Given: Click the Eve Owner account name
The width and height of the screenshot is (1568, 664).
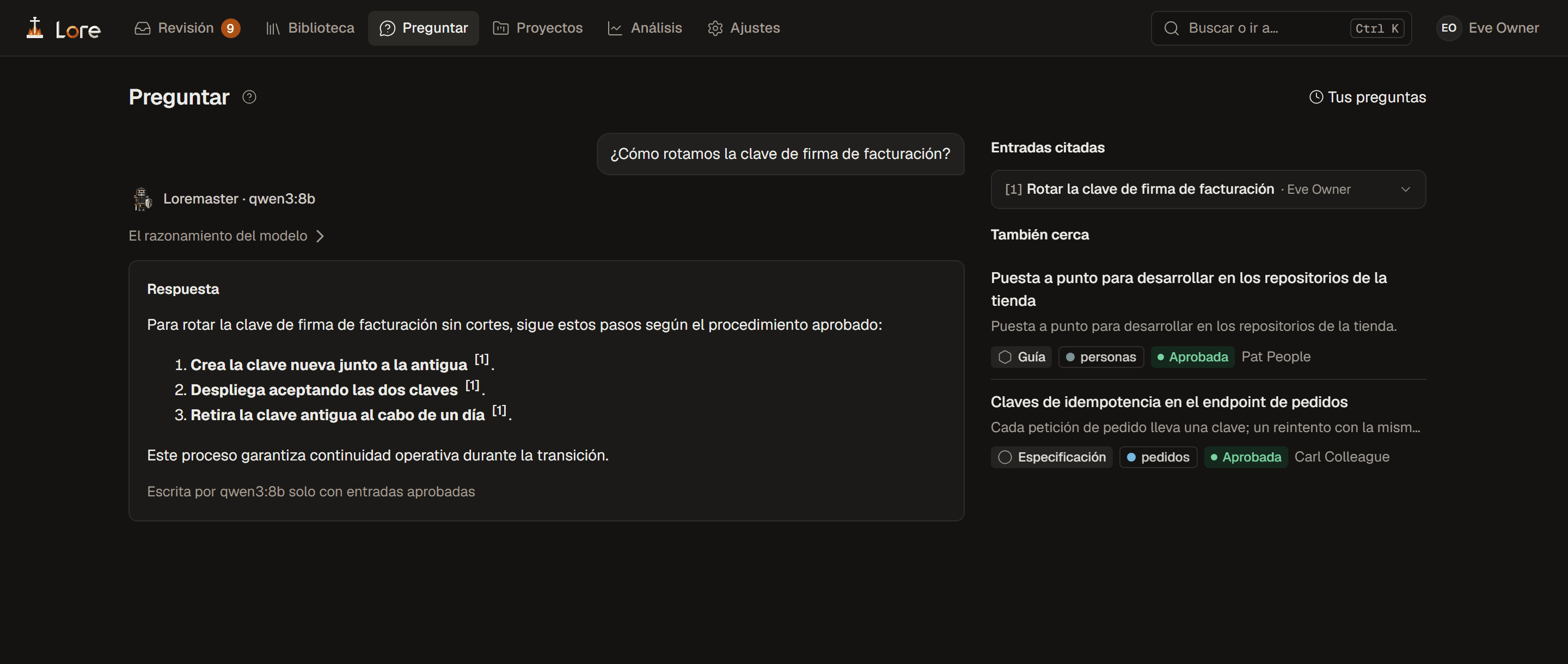Looking at the screenshot, I should pyautogui.click(x=1503, y=28).
